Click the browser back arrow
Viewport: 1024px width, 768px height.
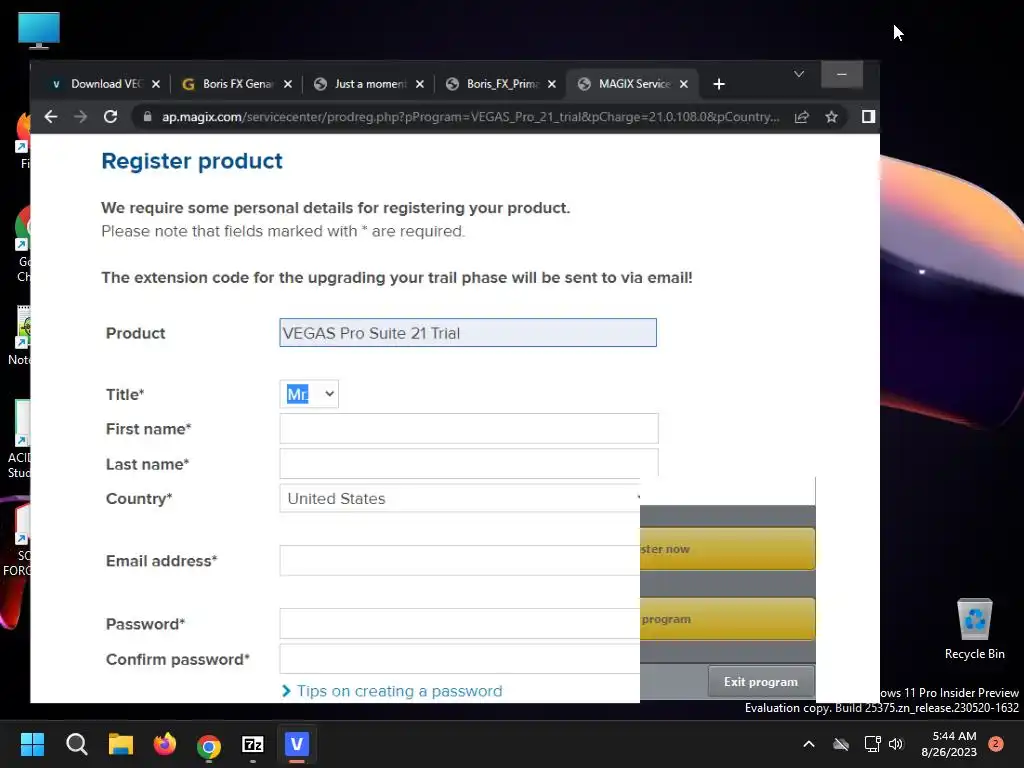[51, 117]
